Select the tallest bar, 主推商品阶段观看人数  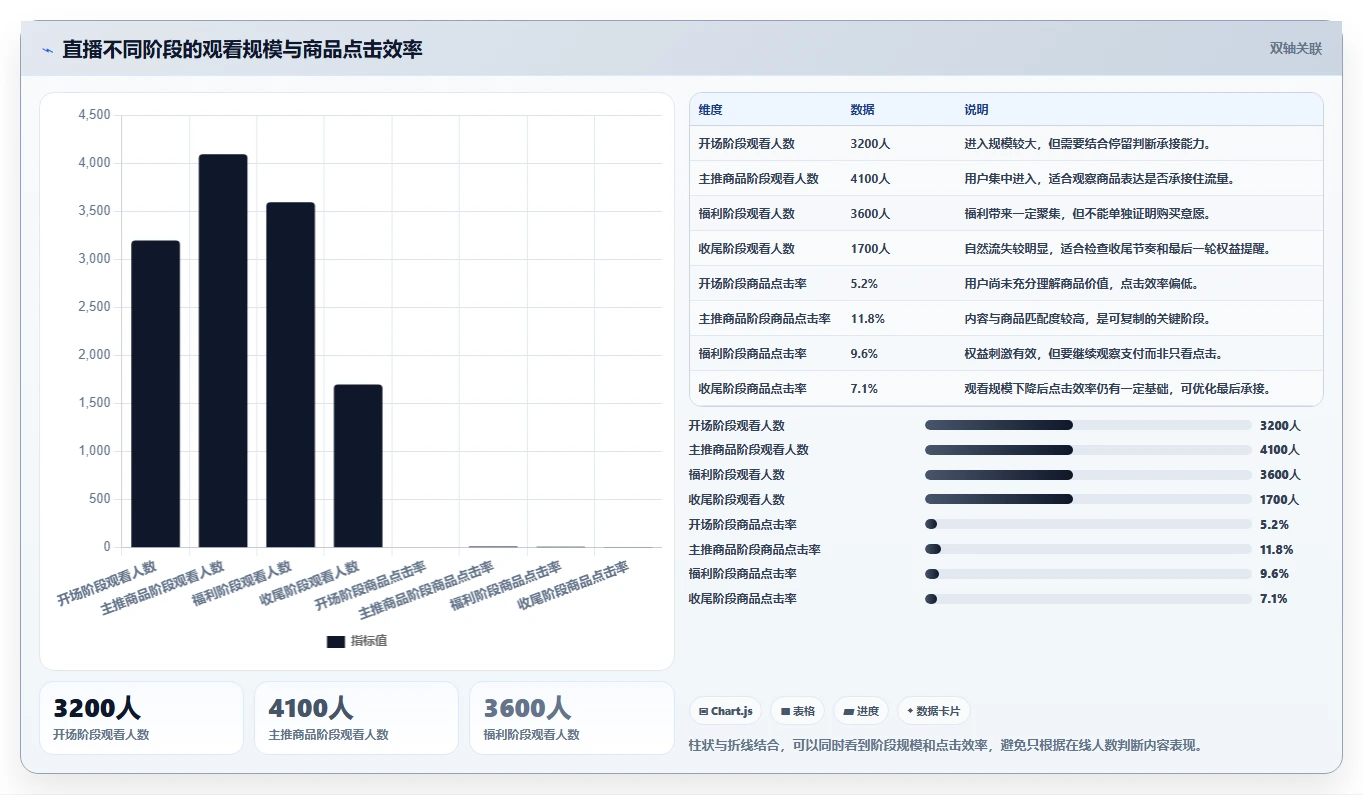[223, 351]
